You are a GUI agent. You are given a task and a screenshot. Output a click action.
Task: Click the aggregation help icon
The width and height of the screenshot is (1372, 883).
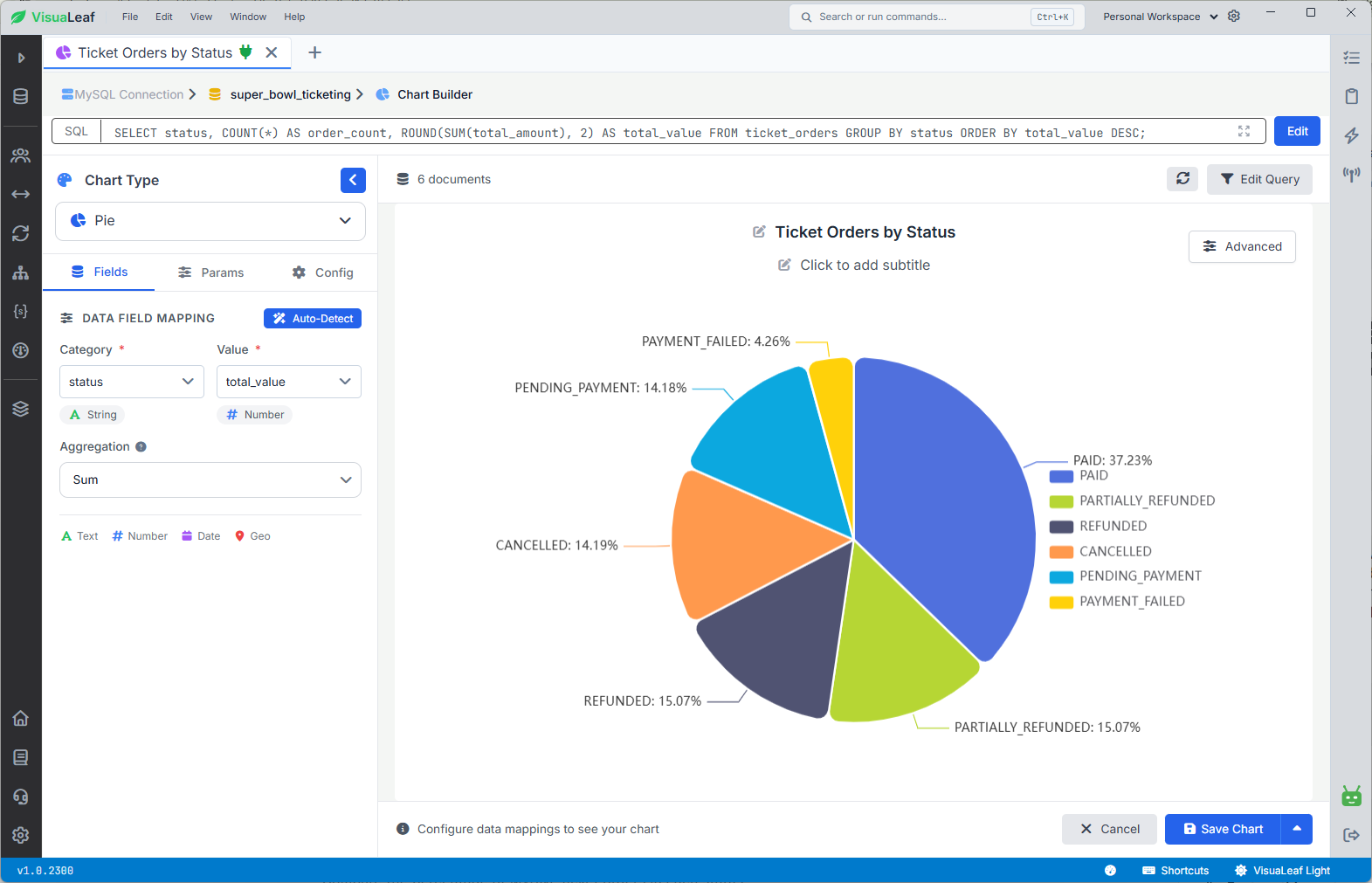point(141,446)
